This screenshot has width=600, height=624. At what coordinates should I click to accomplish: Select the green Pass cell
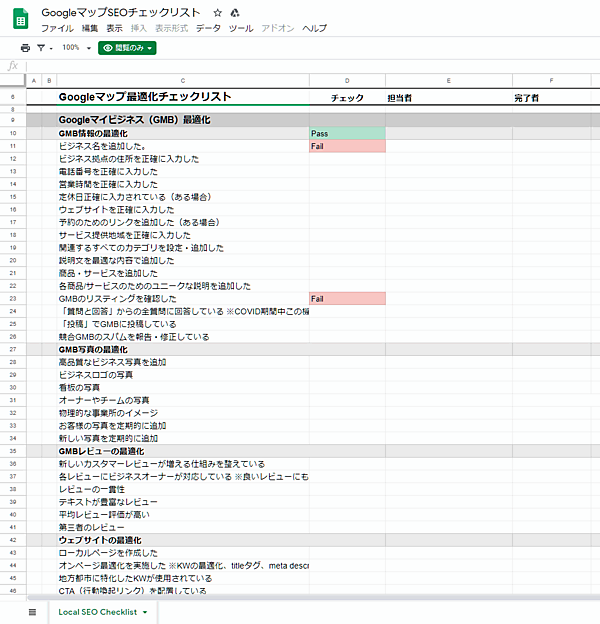[347, 133]
